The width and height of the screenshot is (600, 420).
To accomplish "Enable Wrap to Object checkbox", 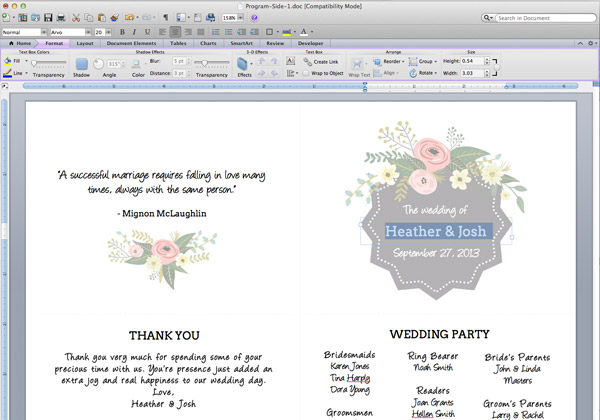I will pos(306,73).
